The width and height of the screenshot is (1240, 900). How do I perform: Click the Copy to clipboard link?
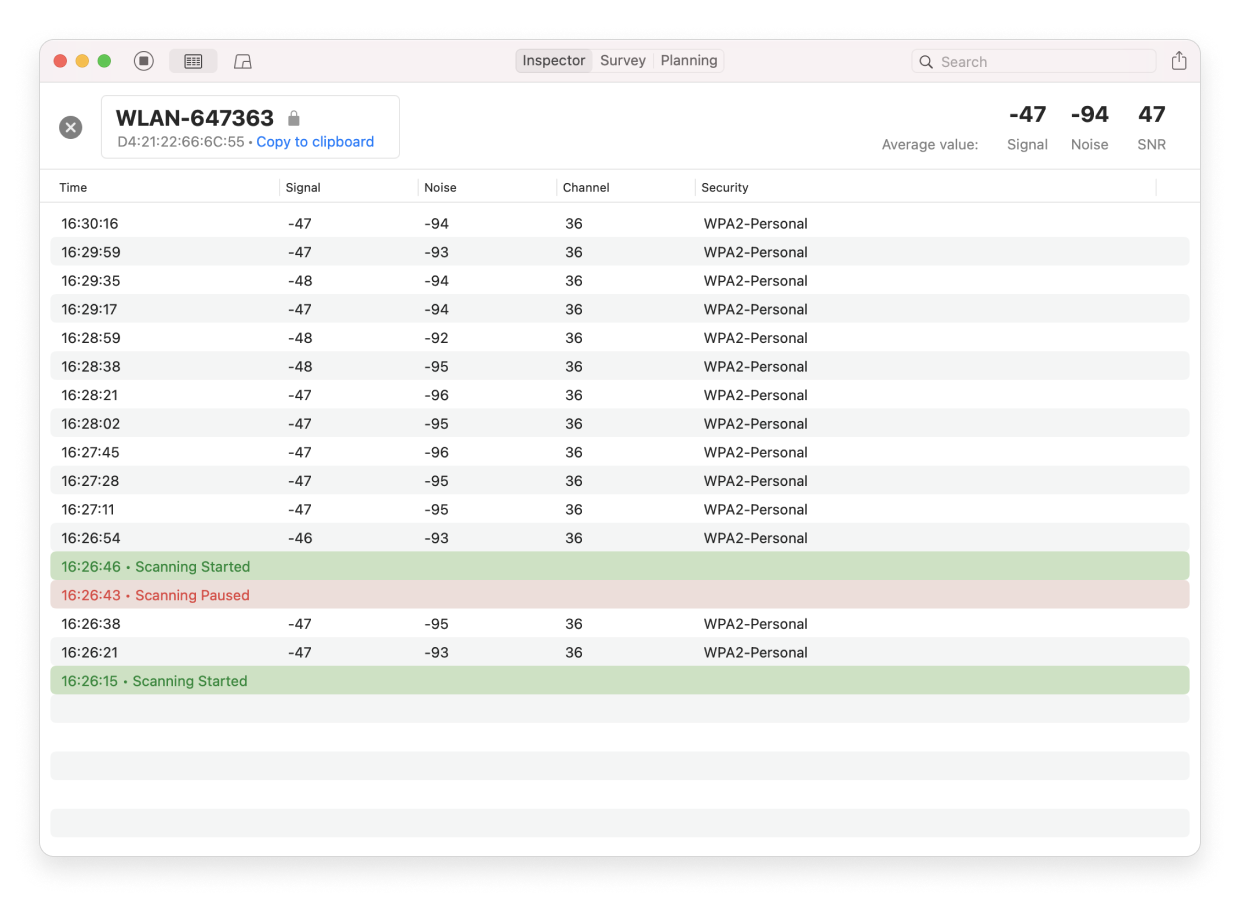point(315,142)
